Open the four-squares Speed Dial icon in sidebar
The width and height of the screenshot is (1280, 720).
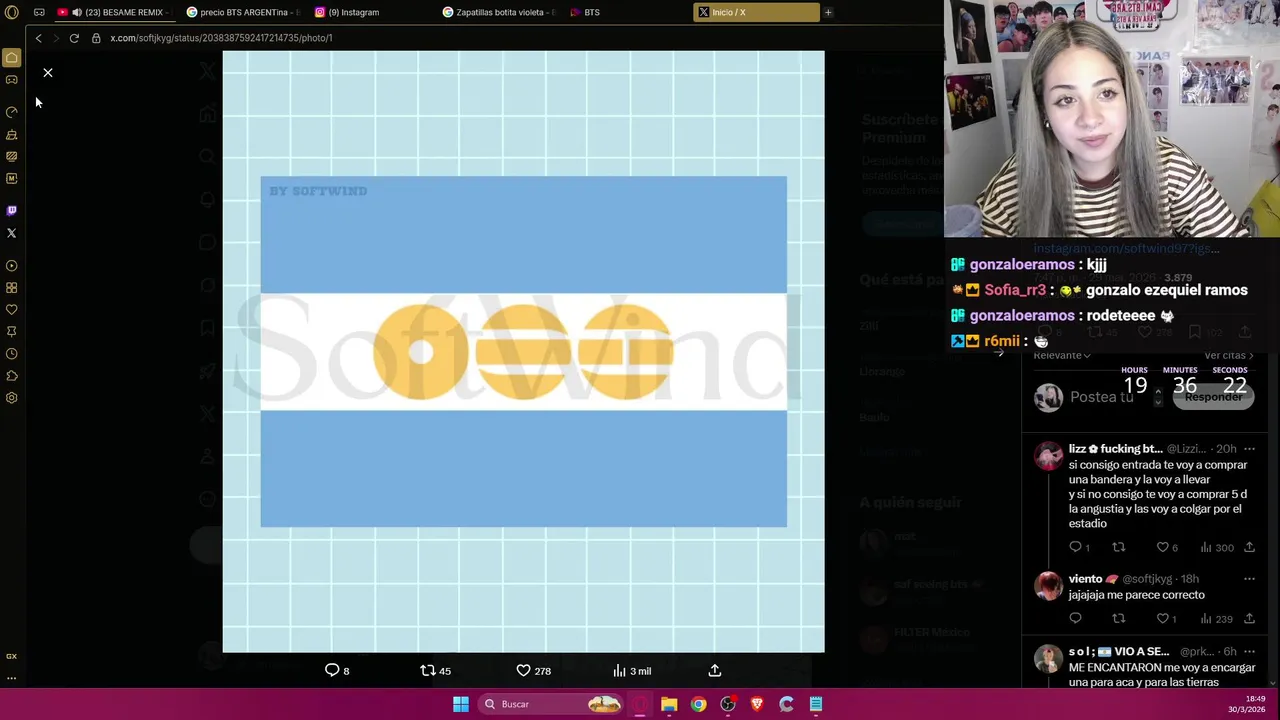pos(12,288)
